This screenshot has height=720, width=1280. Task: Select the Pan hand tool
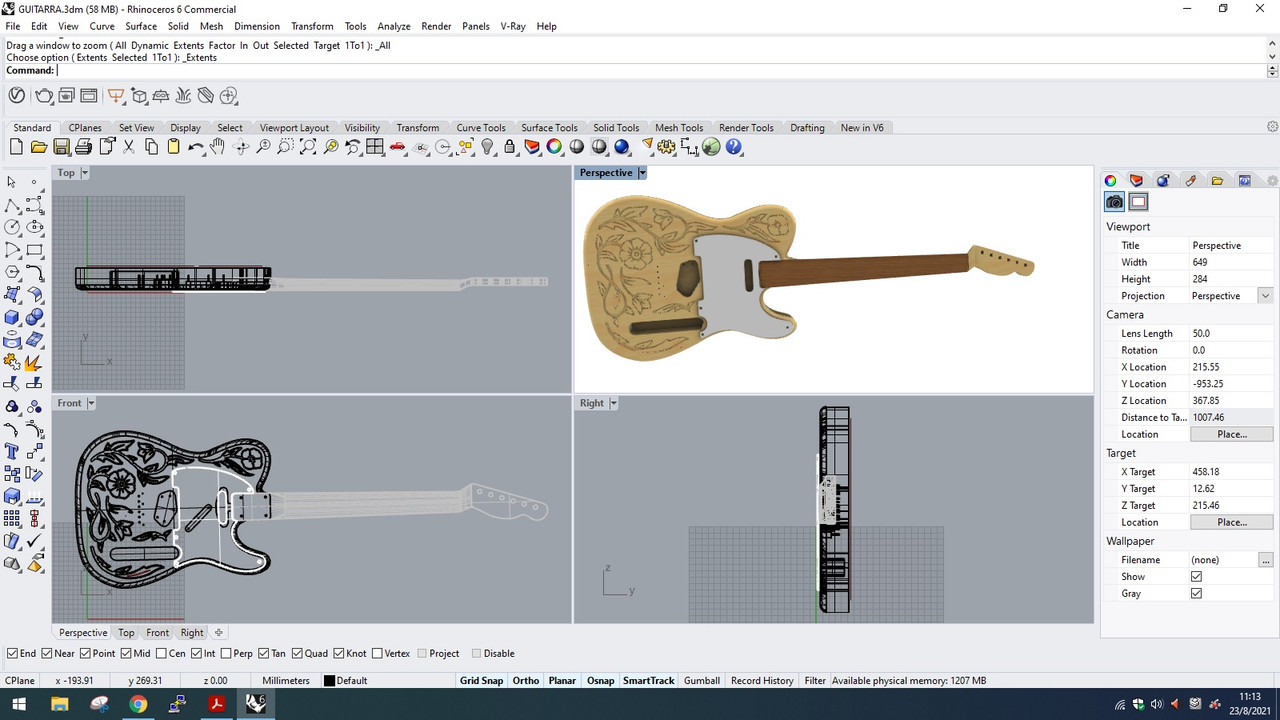coord(217,147)
